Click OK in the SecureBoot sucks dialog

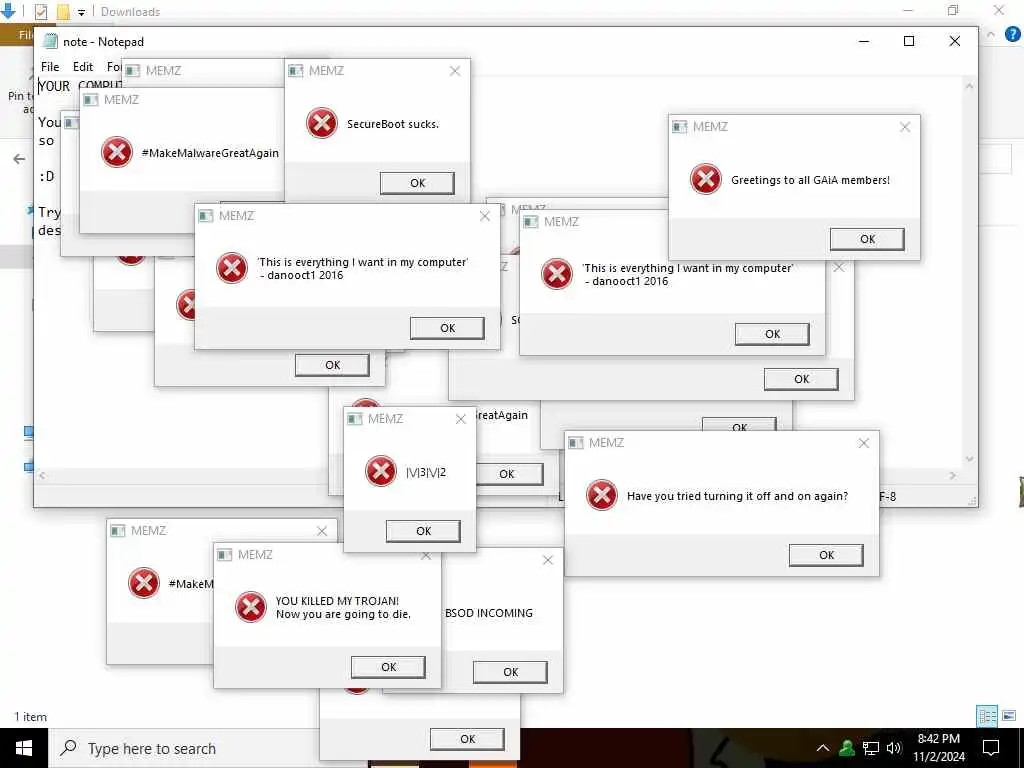coord(417,183)
